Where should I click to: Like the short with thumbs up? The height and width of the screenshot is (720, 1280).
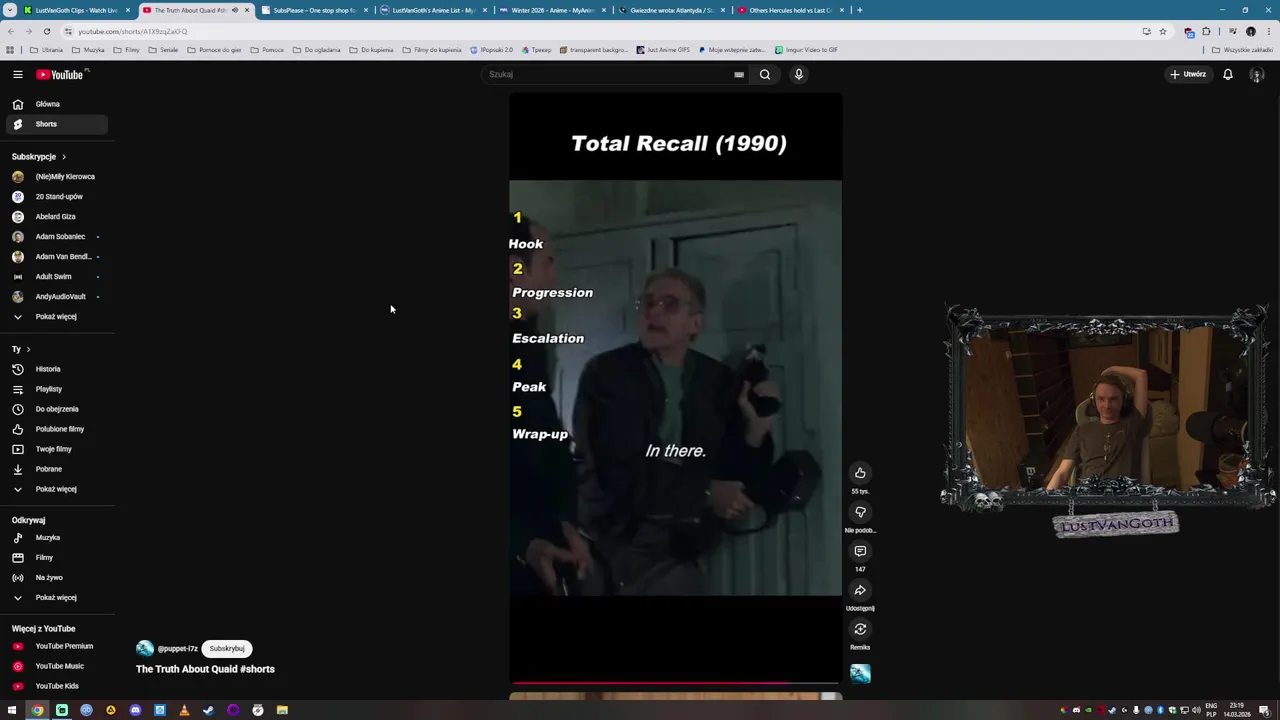pyautogui.click(x=860, y=473)
